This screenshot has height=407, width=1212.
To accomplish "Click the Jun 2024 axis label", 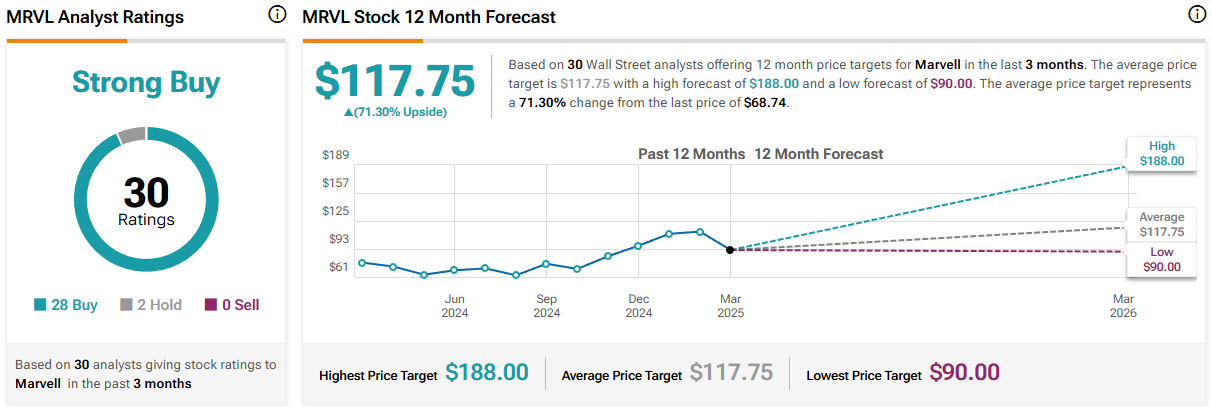I will (454, 306).
